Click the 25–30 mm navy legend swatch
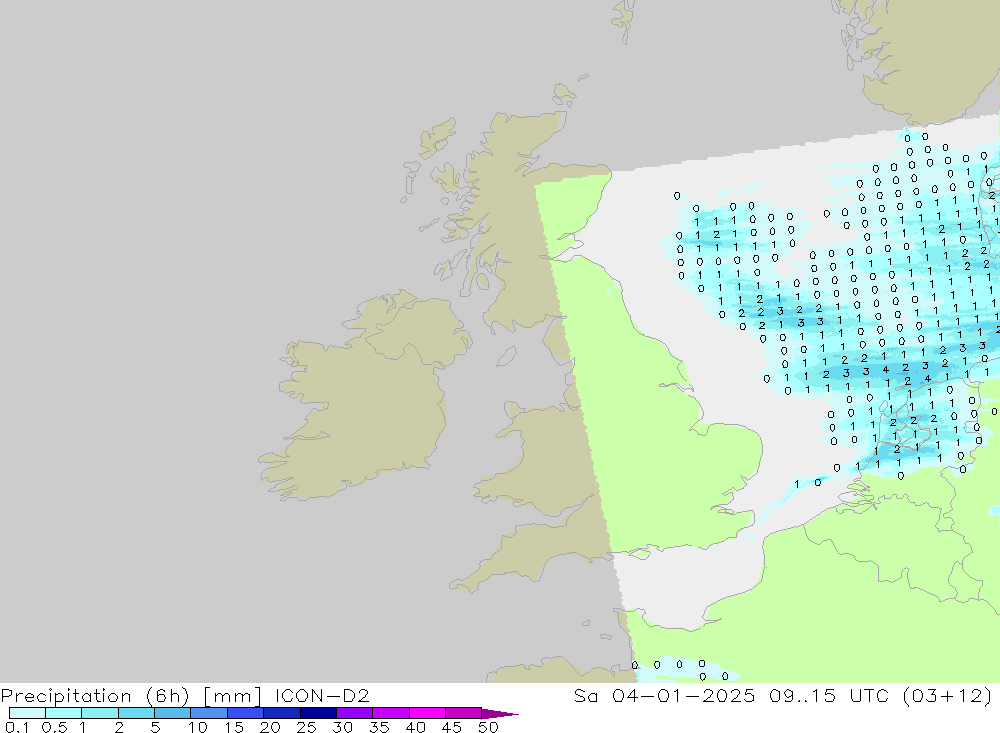The height and width of the screenshot is (733, 1000). click(318, 713)
